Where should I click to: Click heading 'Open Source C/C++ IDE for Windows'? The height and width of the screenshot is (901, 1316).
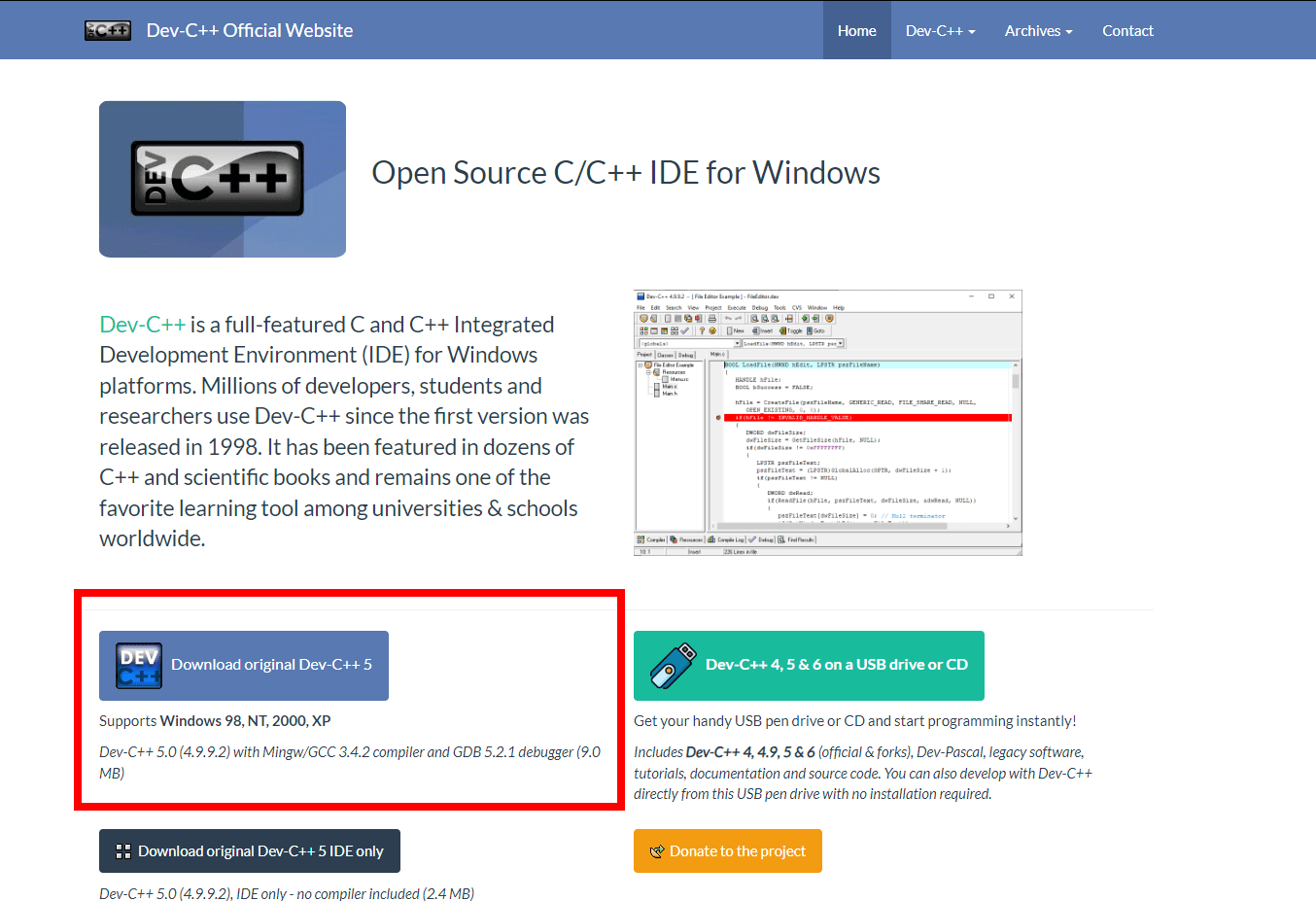coord(626,173)
